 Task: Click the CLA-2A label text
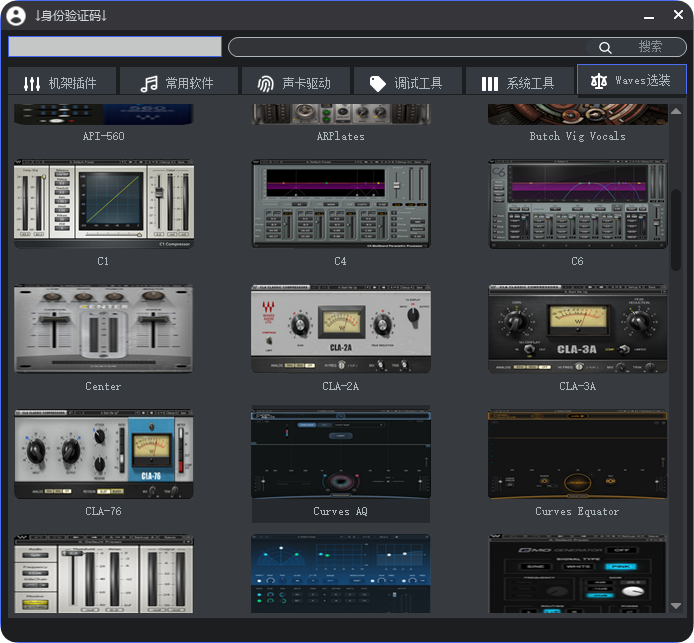(341, 386)
